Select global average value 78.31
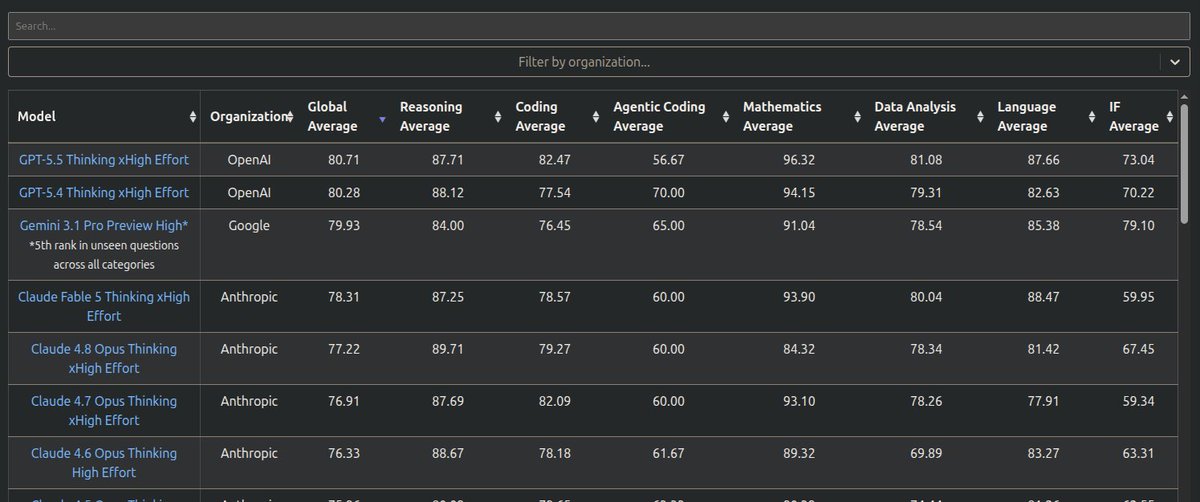Image resolution: width=1200 pixels, height=502 pixels. tap(344, 297)
